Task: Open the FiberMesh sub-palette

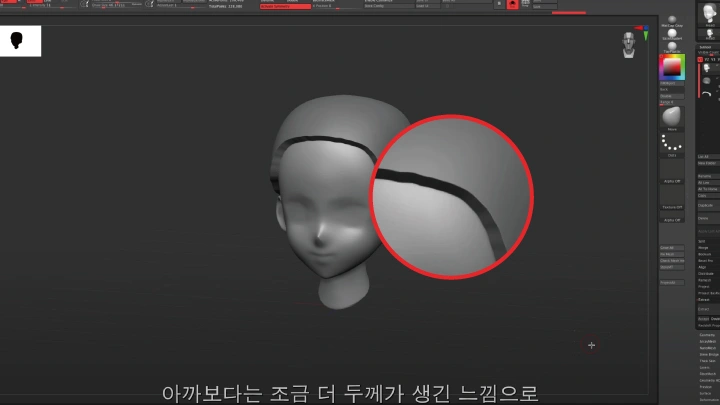Action: click(x=709, y=374)
